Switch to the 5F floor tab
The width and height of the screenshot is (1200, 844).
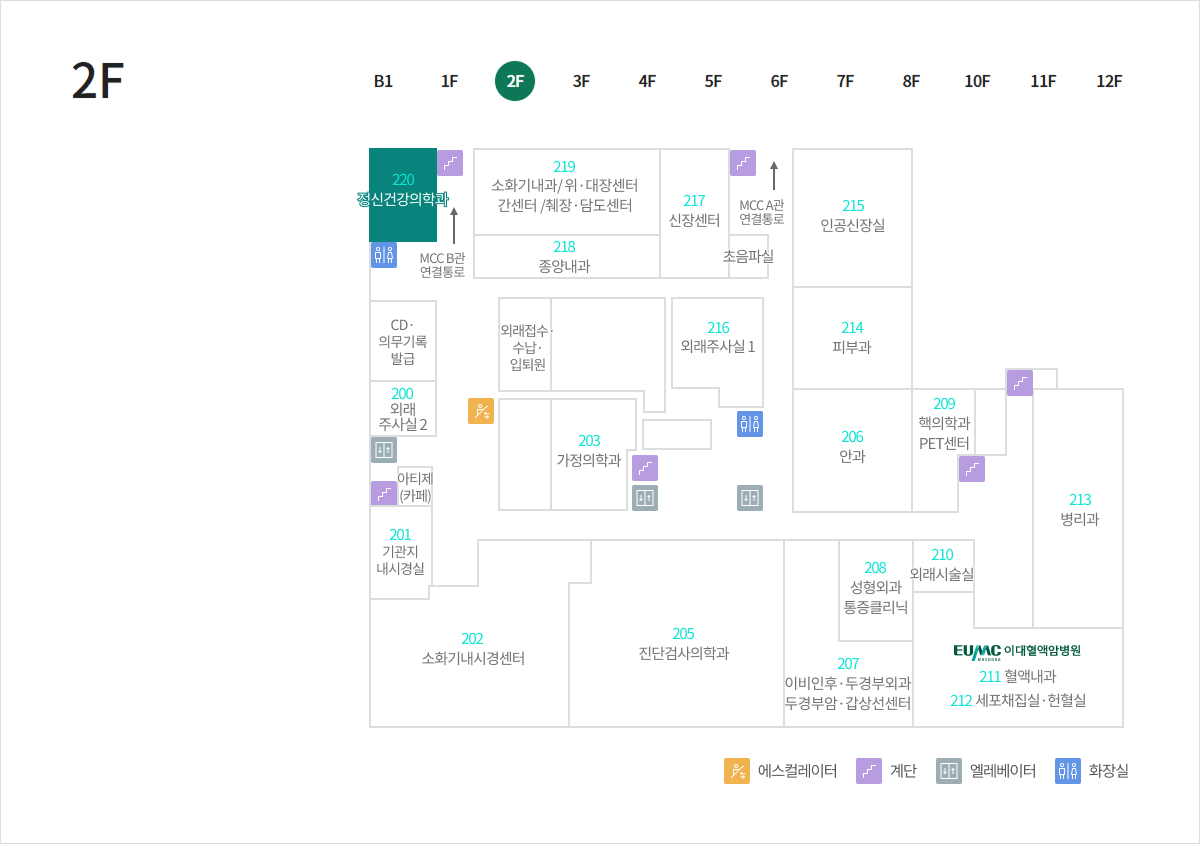click(713, 82)
